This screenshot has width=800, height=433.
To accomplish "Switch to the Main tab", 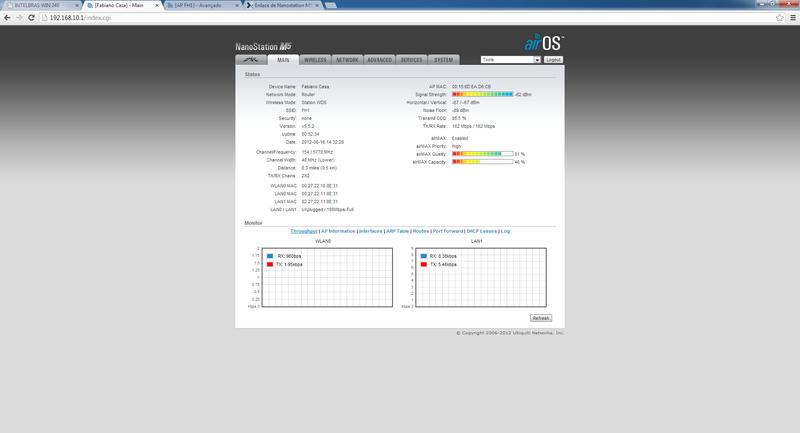I will [283, 60].
